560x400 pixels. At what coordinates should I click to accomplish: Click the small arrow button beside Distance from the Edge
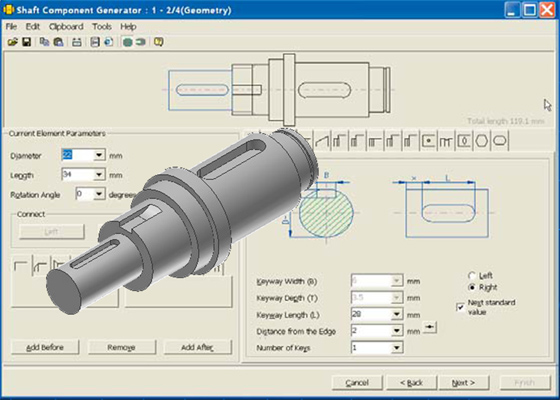tap(430, 327)
